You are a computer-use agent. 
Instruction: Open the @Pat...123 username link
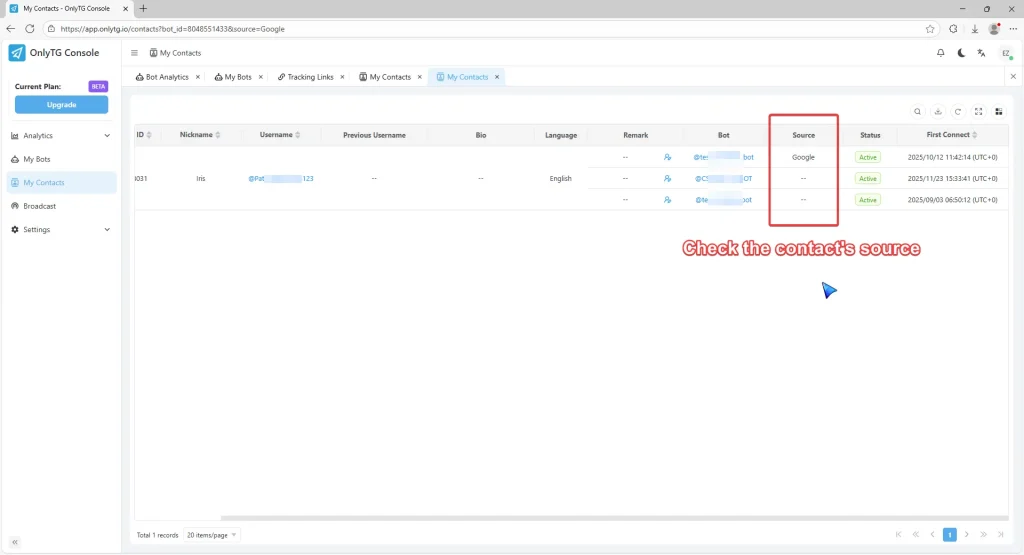281,178
